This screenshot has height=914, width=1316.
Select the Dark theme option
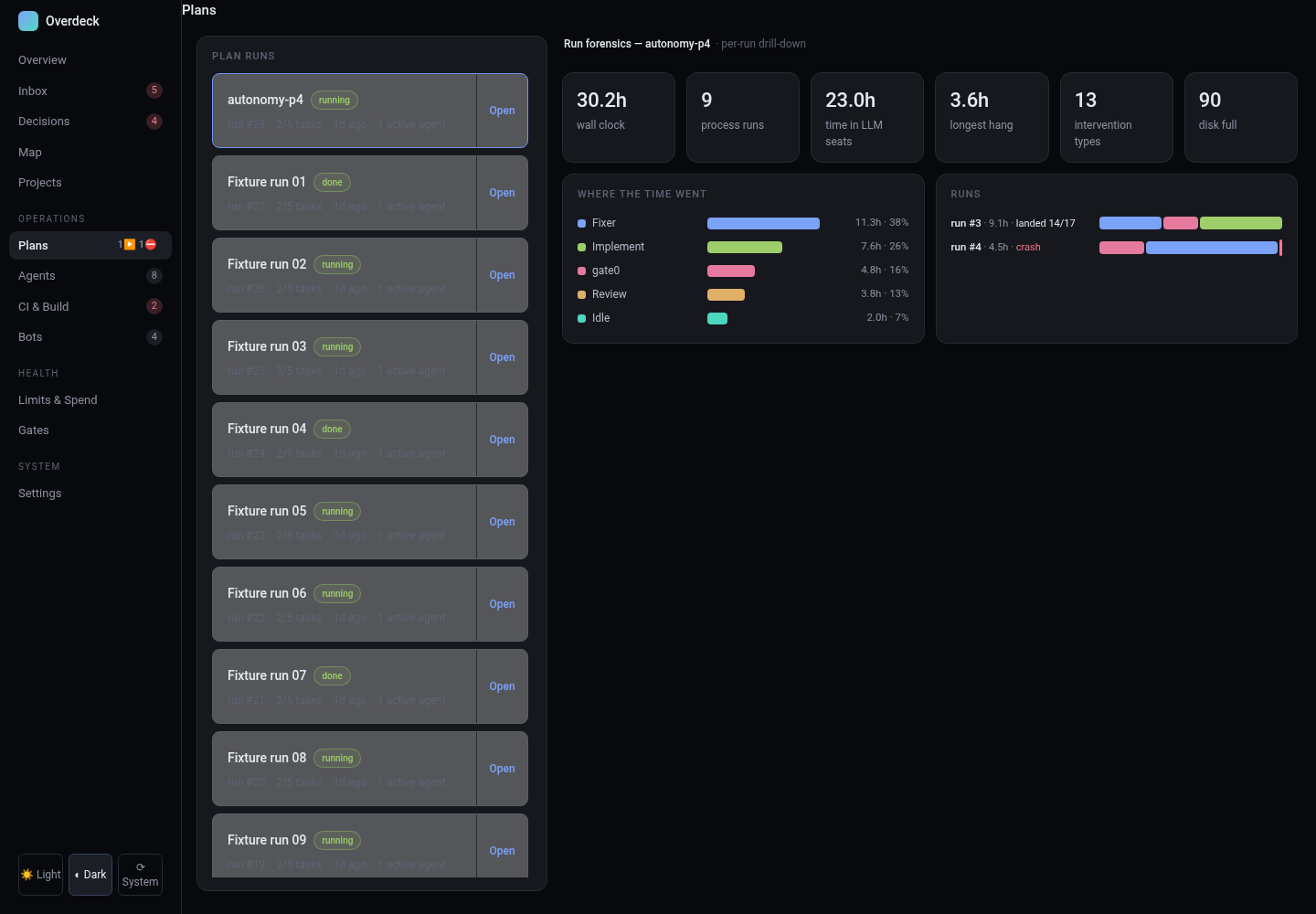pyautogui.click(x=90, y=875)
